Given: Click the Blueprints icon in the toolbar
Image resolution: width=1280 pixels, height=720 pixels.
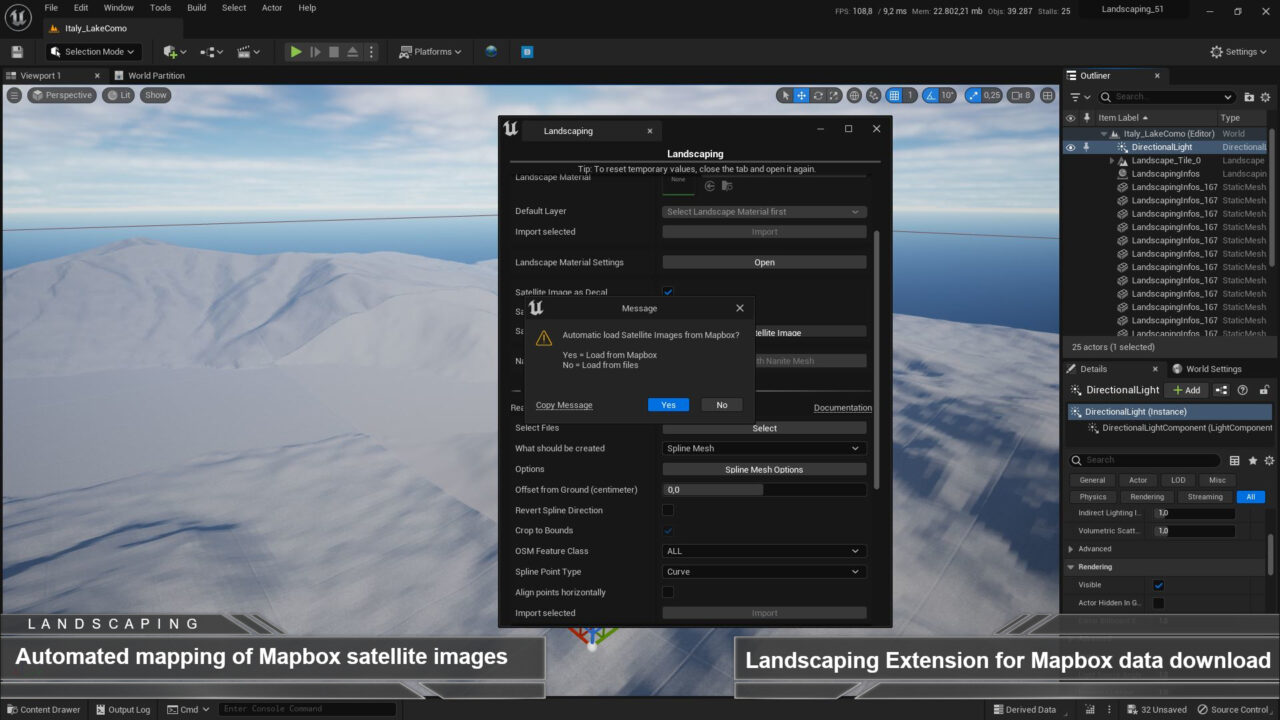Looking at the screenshot, I should pos(211,51).
